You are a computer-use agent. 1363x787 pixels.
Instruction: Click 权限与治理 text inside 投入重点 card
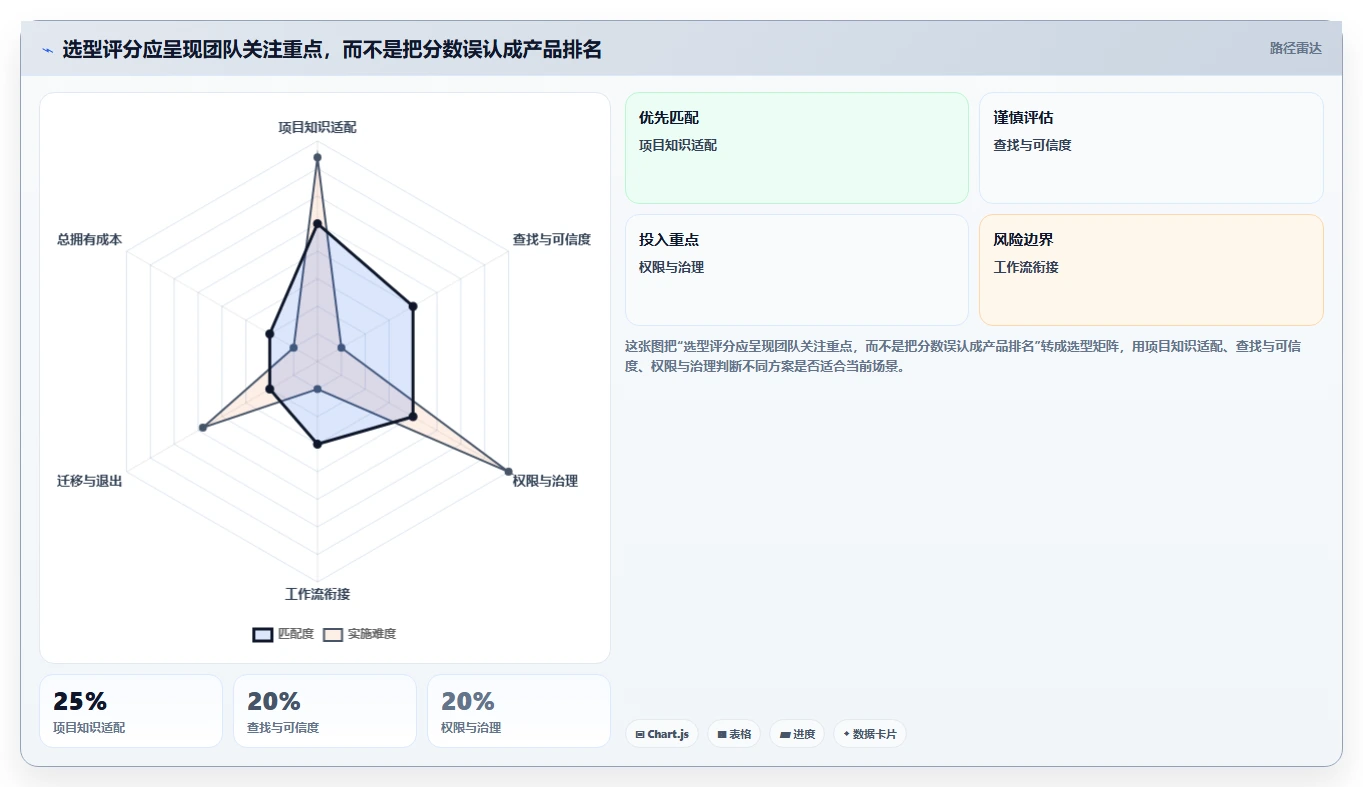tap(672, 267)
